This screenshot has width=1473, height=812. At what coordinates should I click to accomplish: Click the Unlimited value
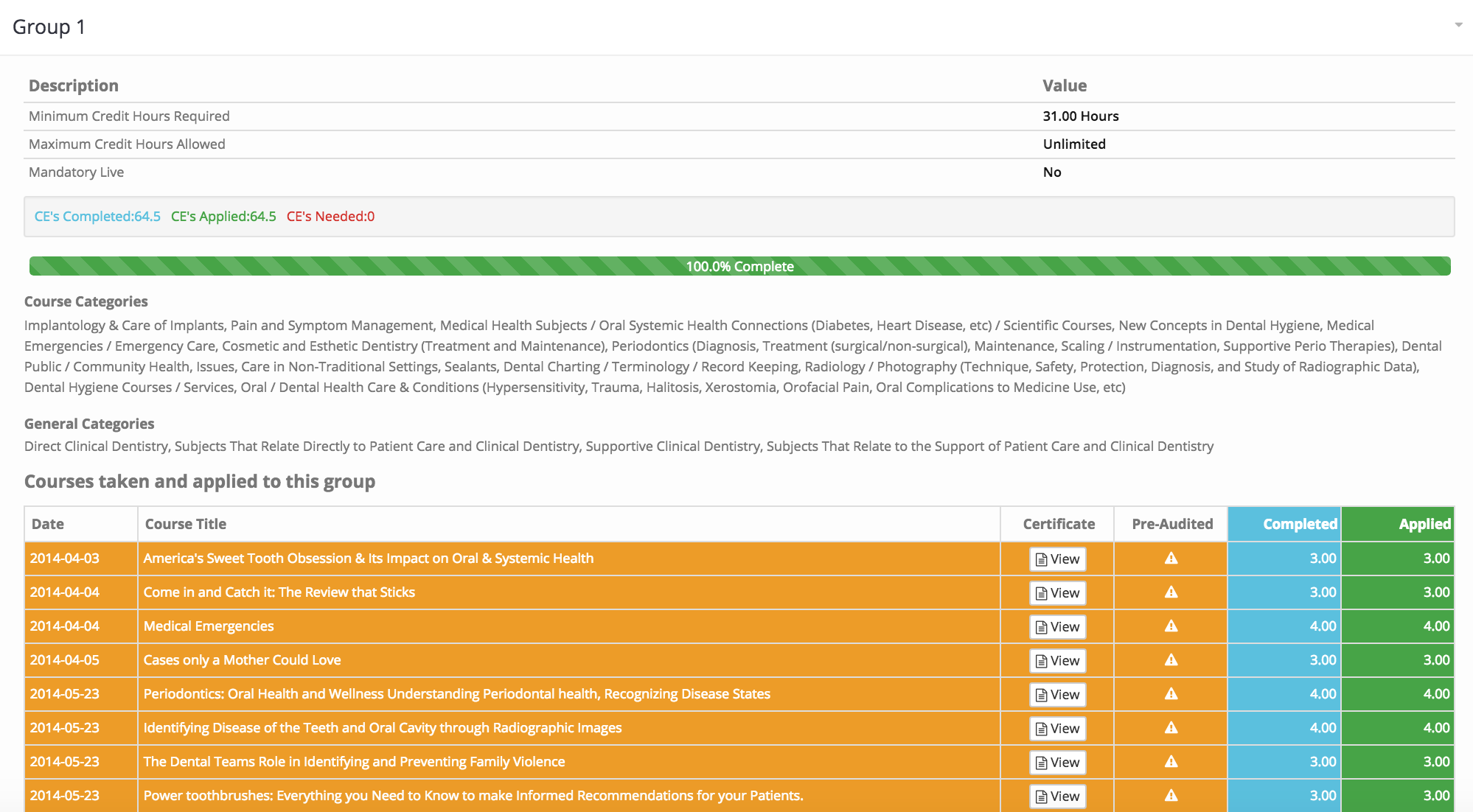1074,144
